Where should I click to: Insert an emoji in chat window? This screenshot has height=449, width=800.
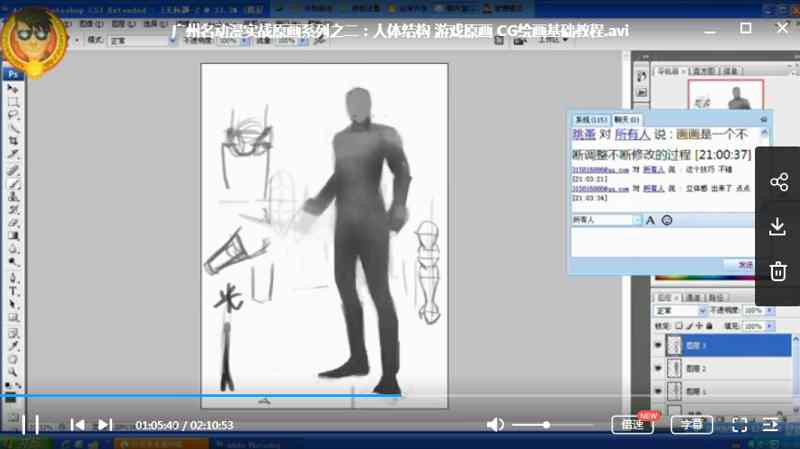point(667,219)
